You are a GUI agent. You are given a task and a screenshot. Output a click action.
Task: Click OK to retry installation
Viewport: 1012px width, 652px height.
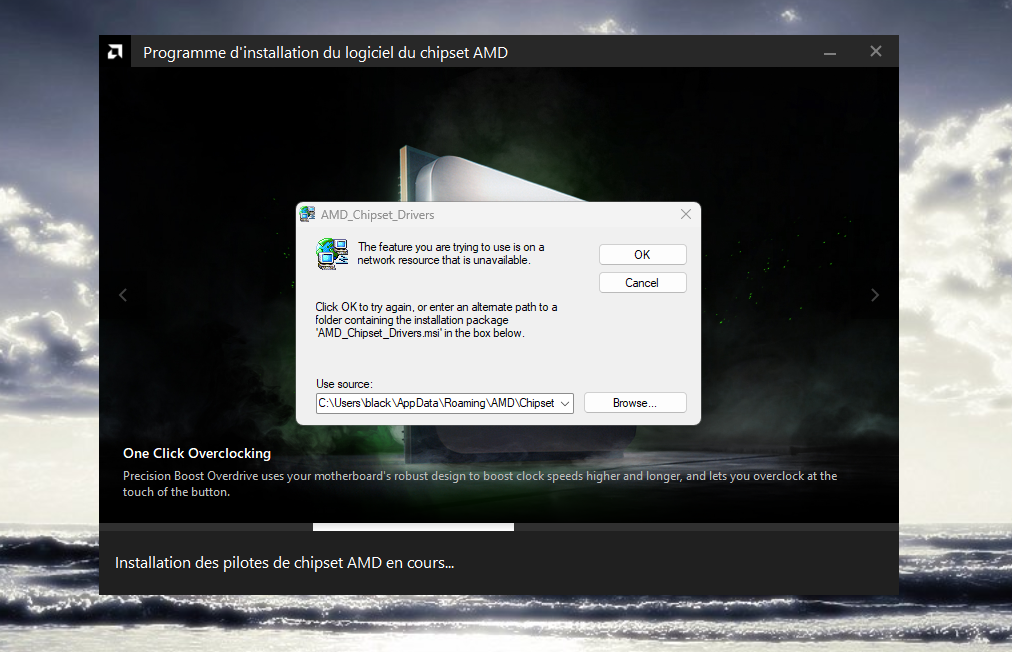pos(642,254)
